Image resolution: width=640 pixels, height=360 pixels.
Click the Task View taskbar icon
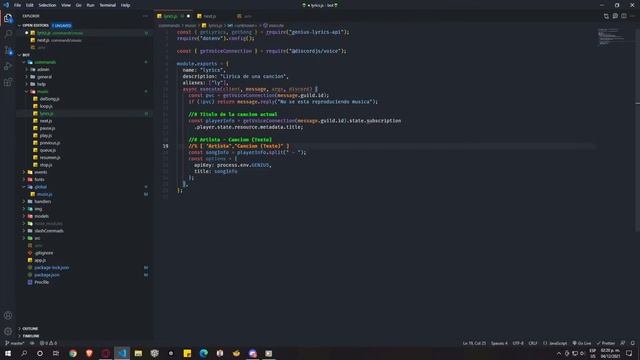[56, 353]
